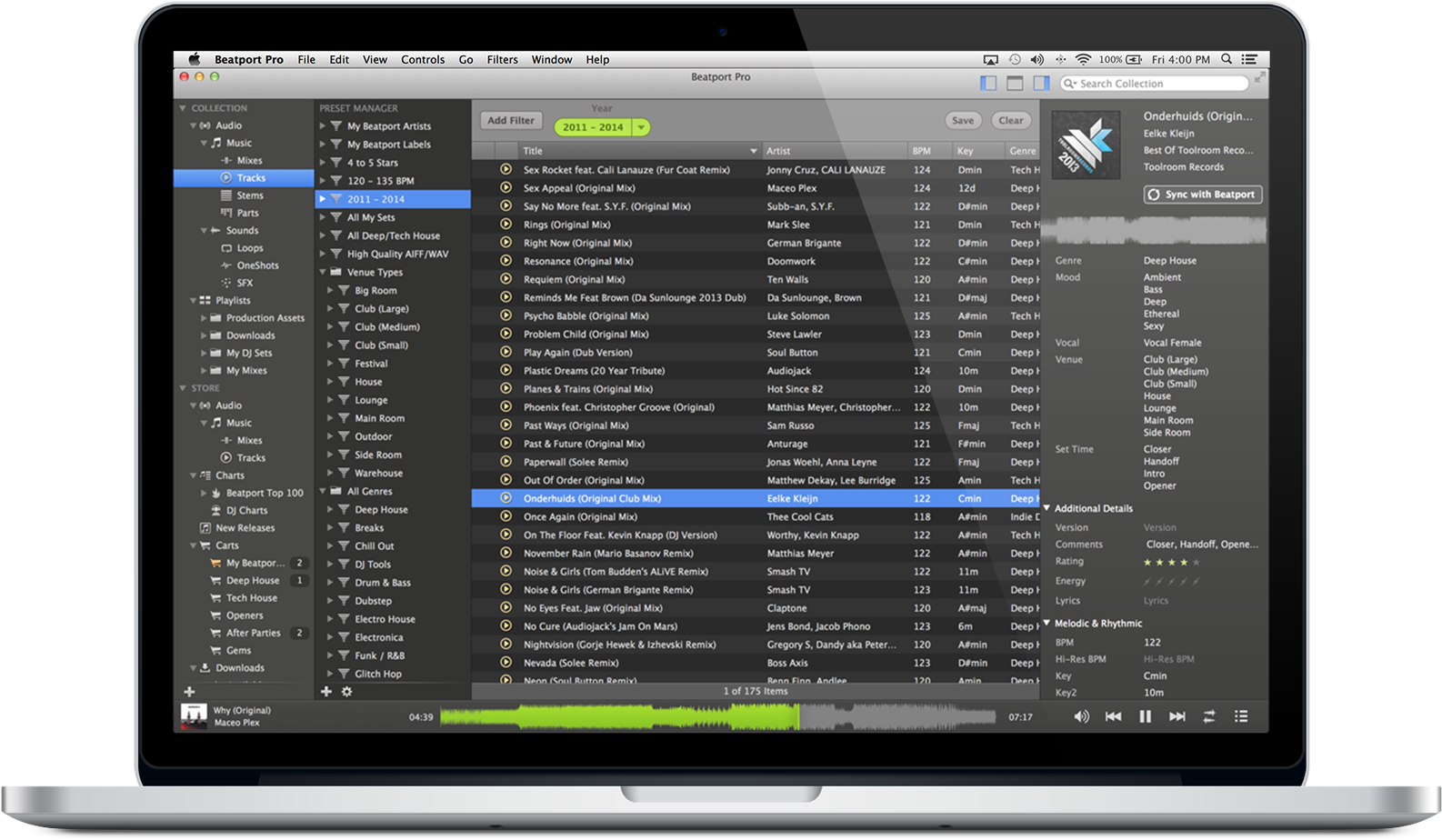Open the Window menu

[552, 59]
